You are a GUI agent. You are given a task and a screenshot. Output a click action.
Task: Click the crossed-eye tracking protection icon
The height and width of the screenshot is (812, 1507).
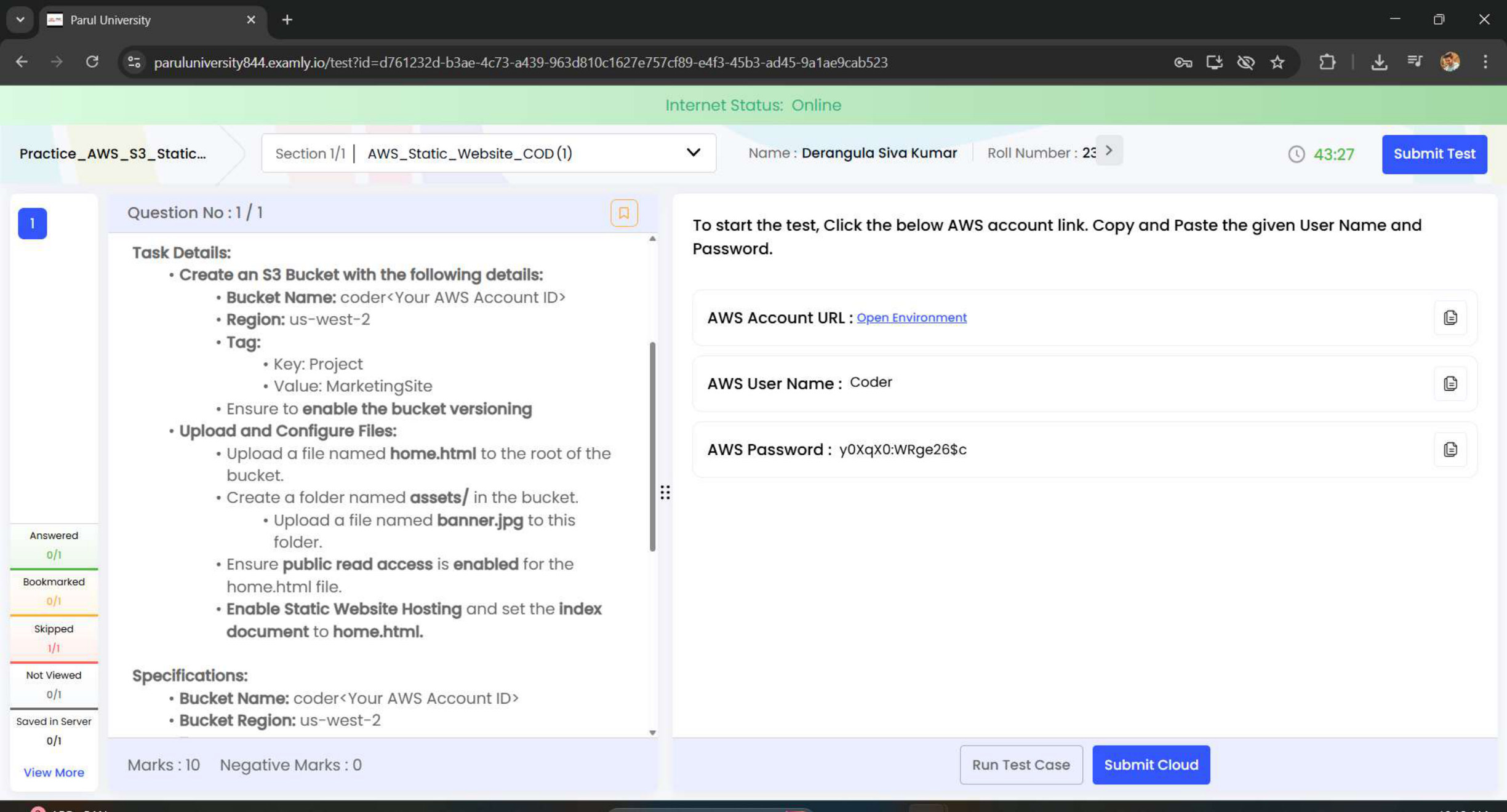coord(1245,62)
